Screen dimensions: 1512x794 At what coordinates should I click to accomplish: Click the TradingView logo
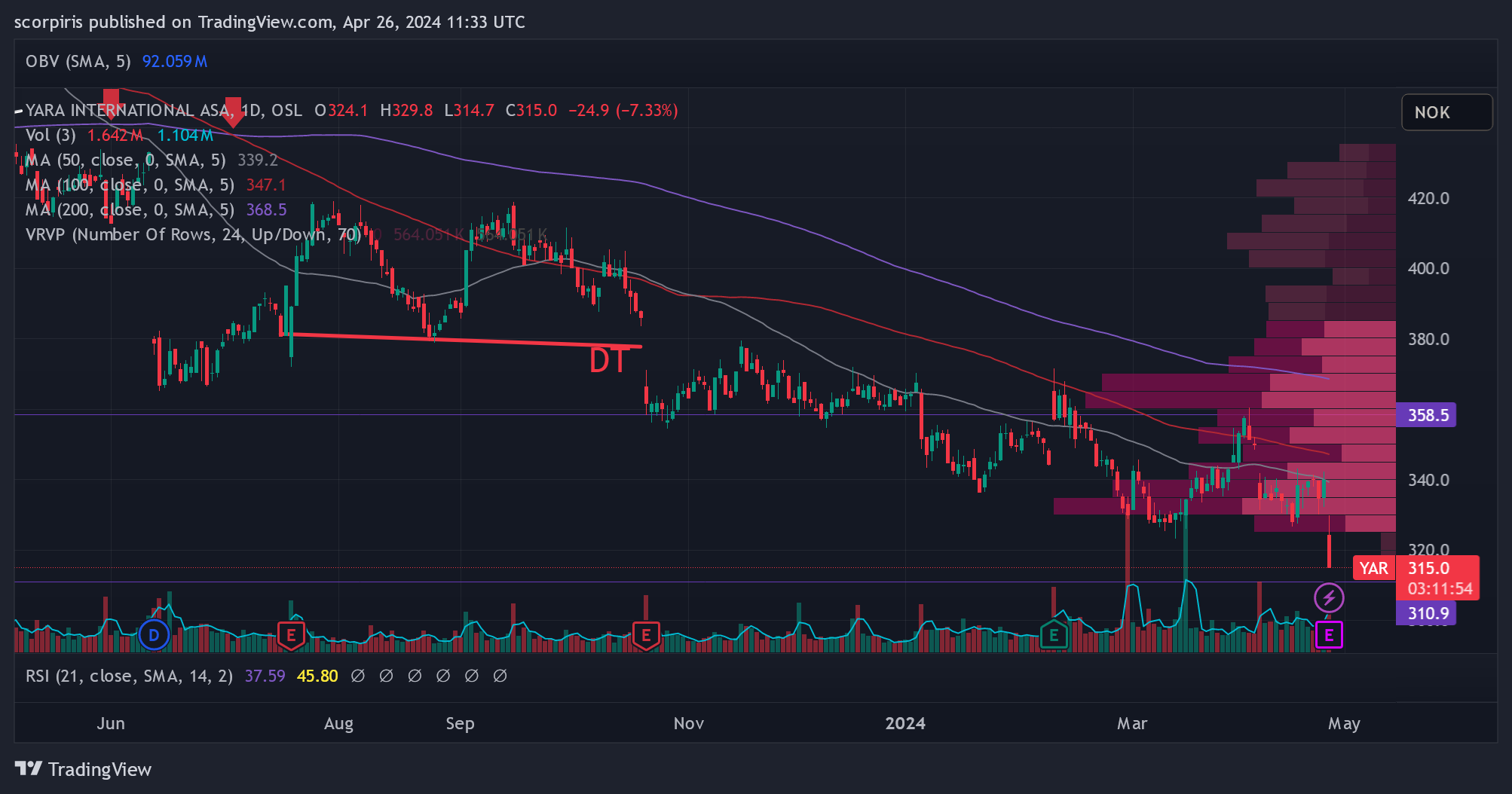click(x=84, y=769)
